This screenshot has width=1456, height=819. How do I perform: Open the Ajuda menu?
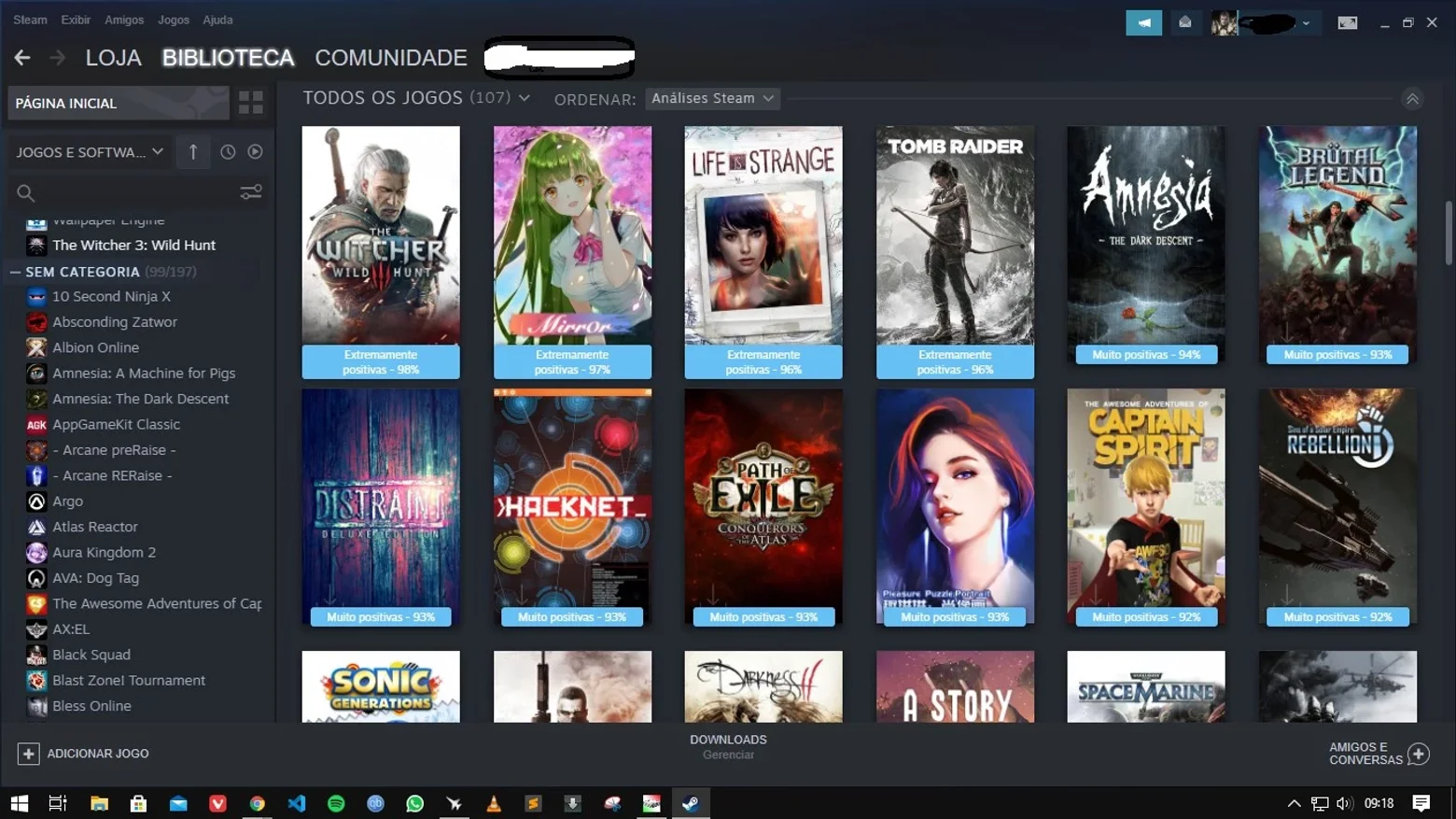point(217,20)
